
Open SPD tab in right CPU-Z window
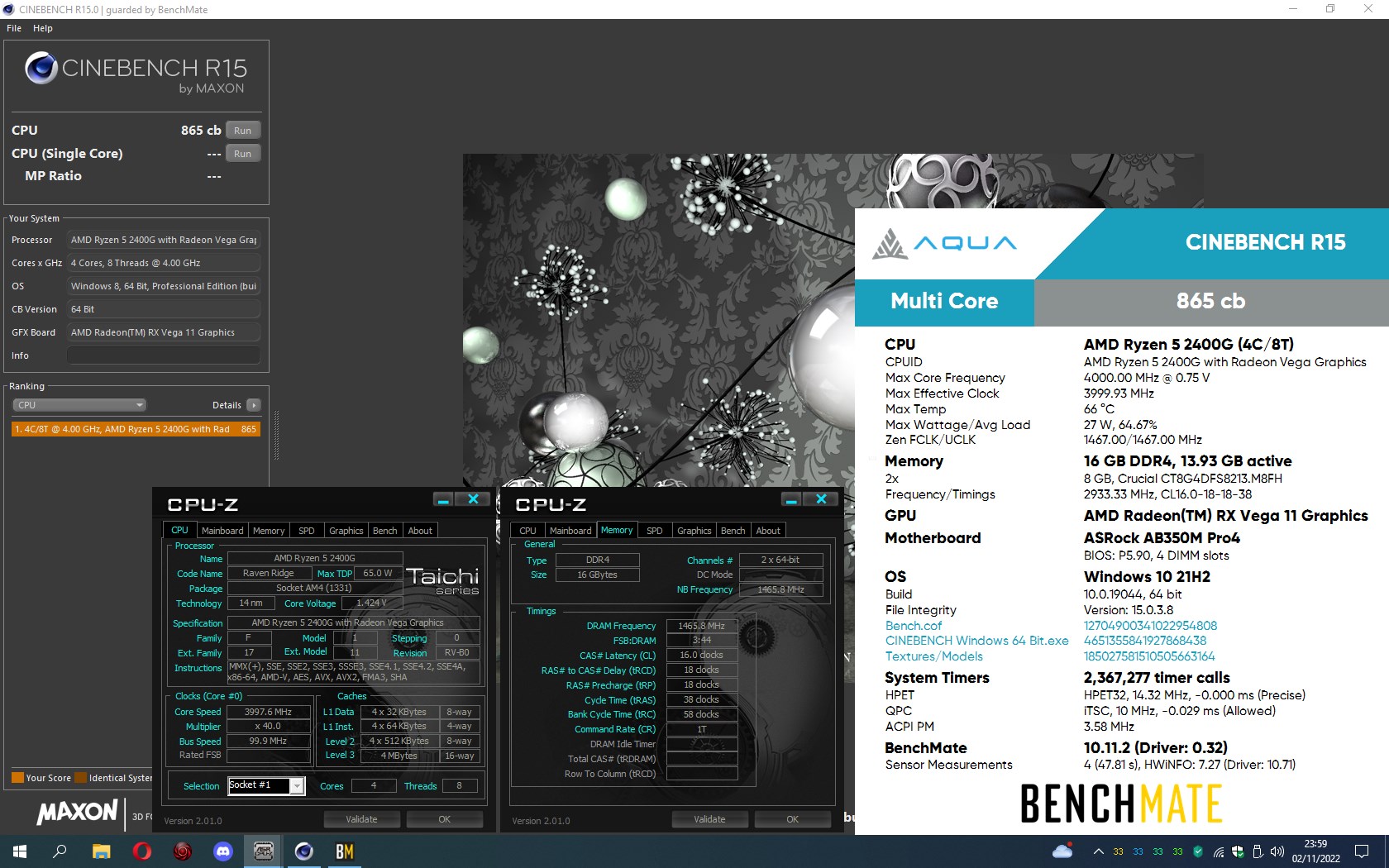click(x=655, y=531)
